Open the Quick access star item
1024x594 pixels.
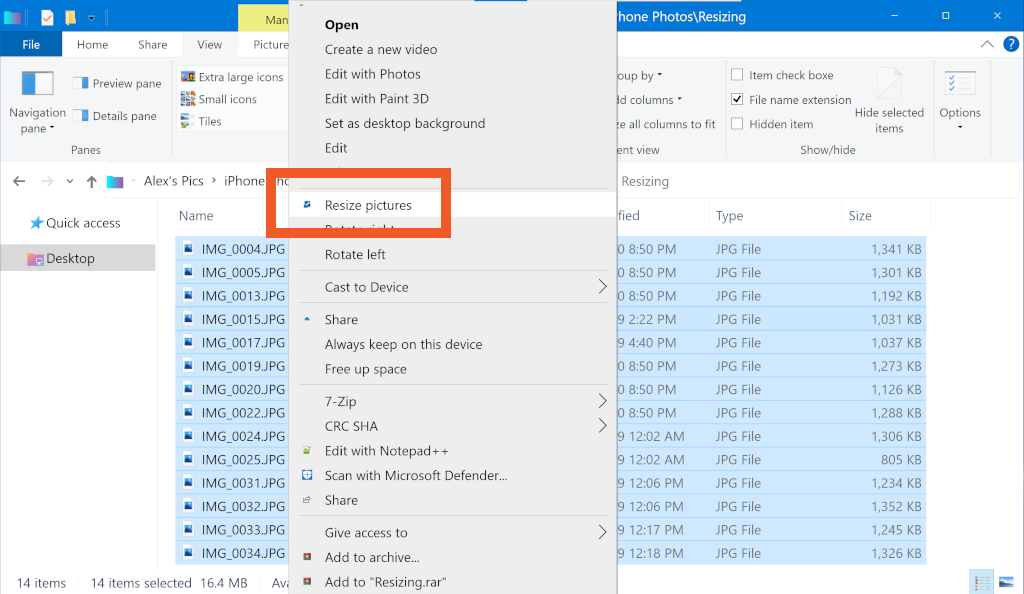[76, 223]
